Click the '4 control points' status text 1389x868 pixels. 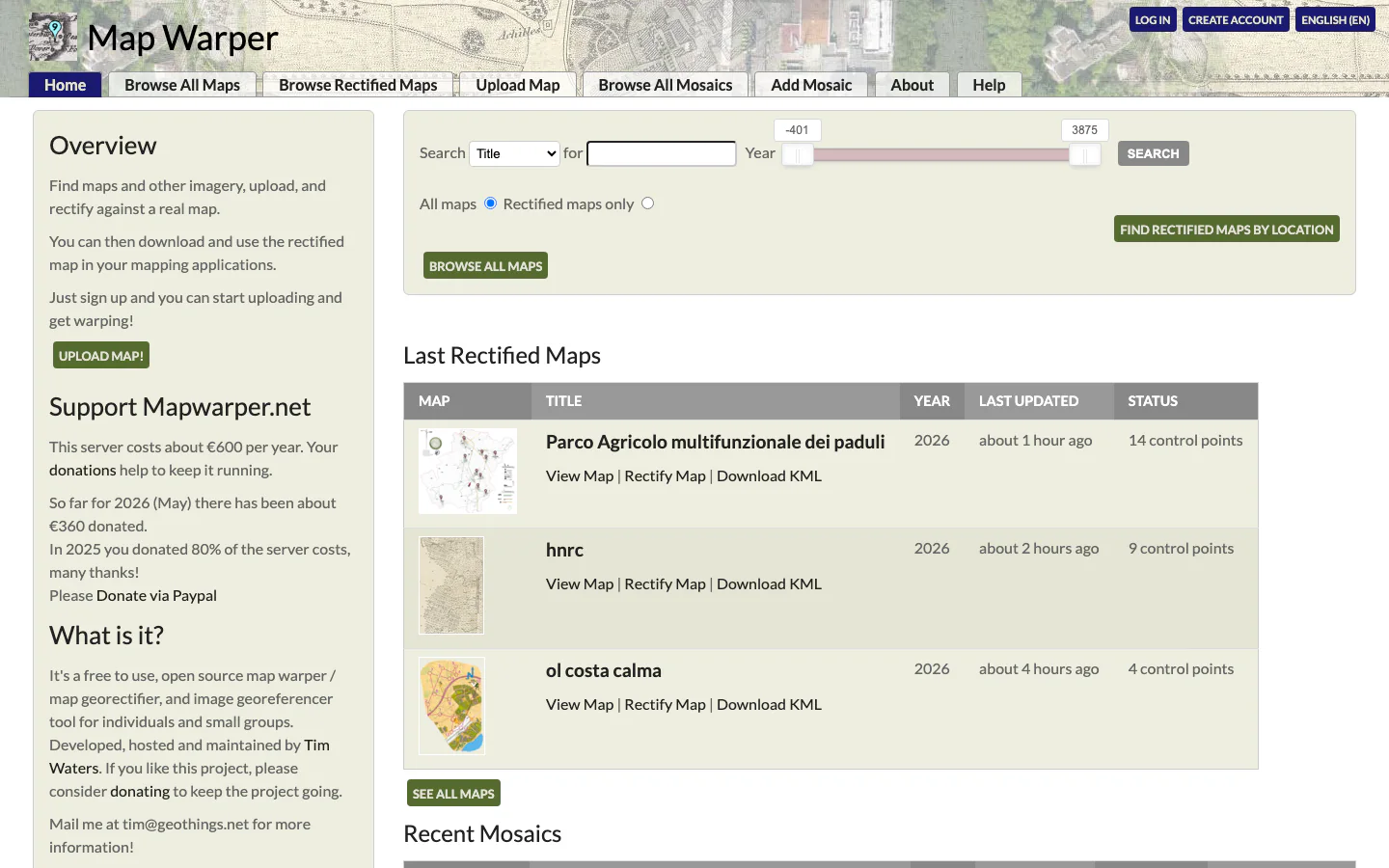tap(1181, 668)
